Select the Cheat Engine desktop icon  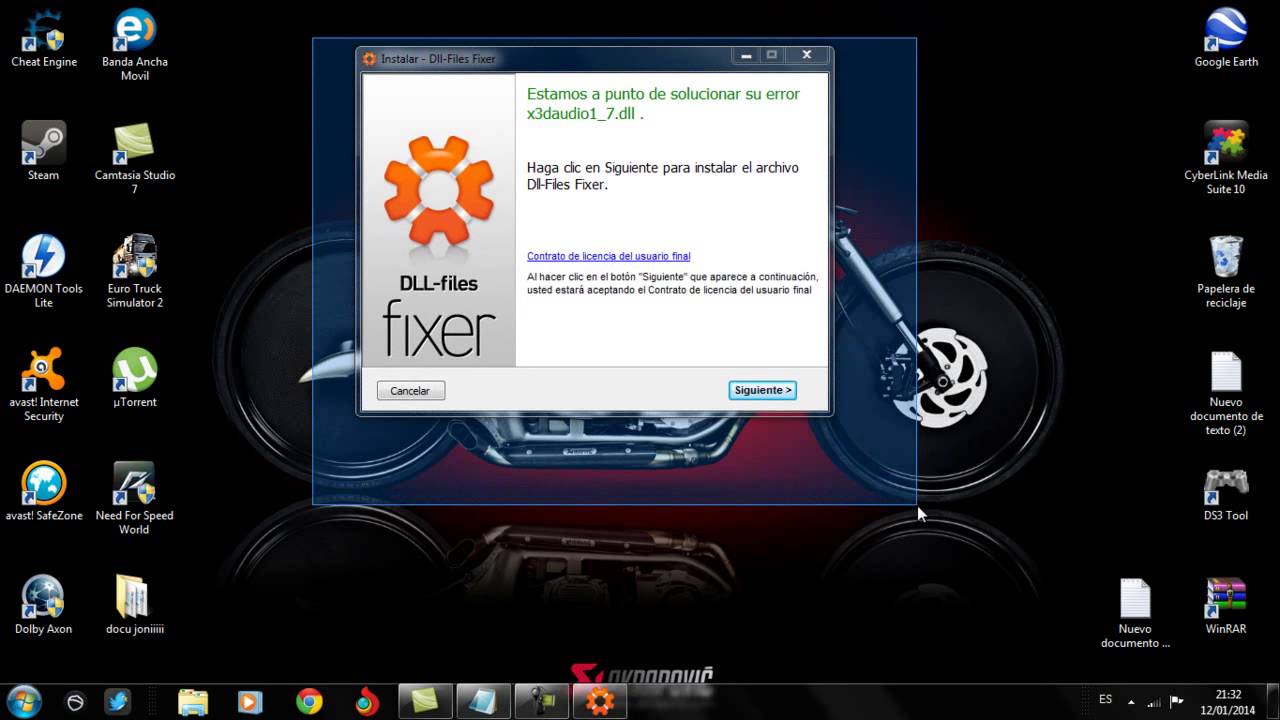click(x=44, y=40)
